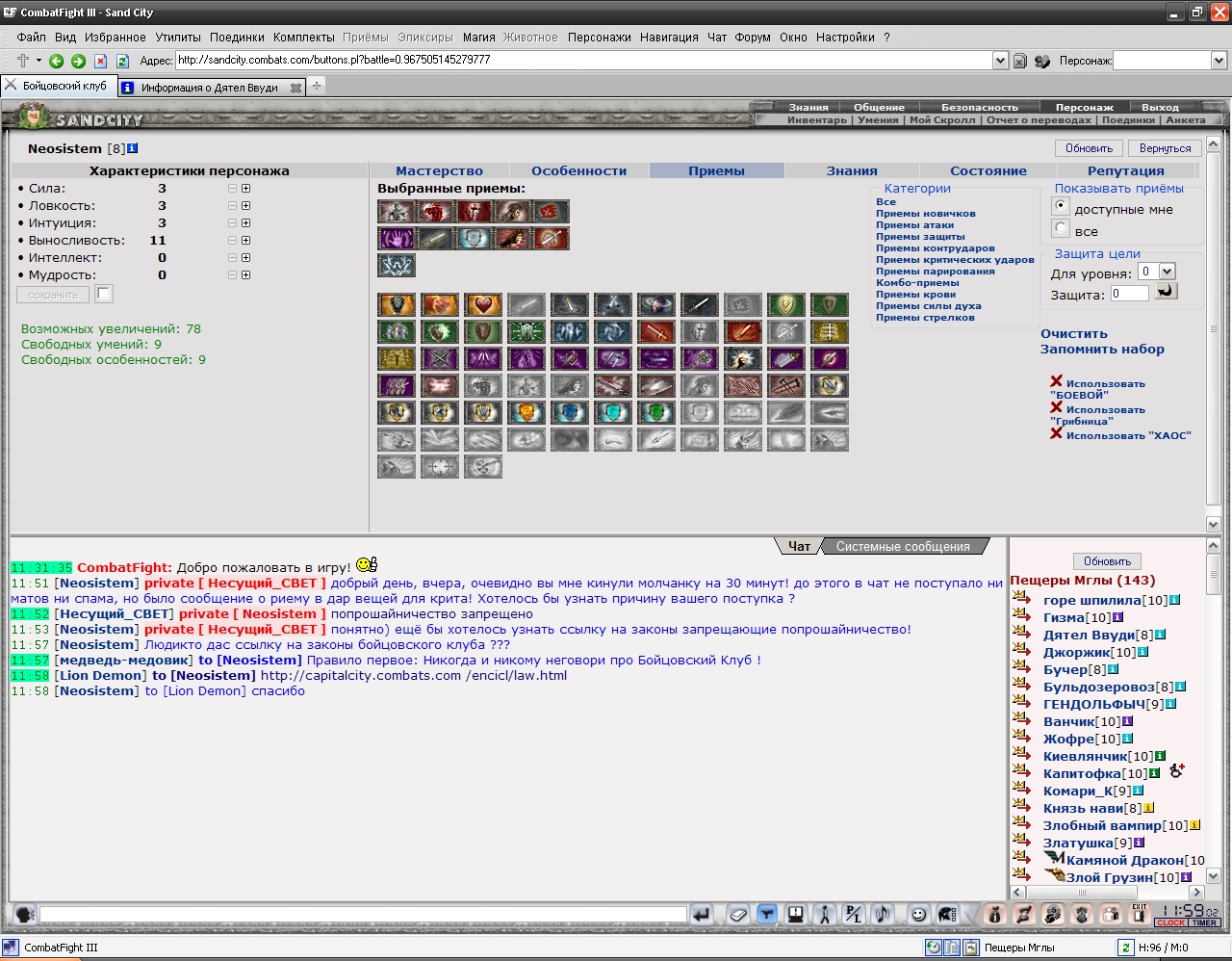Click the player list horizontal scrollbar
Viewport: 1232px width, 961px height.
pyautogui.click(x=1107, y=893)
